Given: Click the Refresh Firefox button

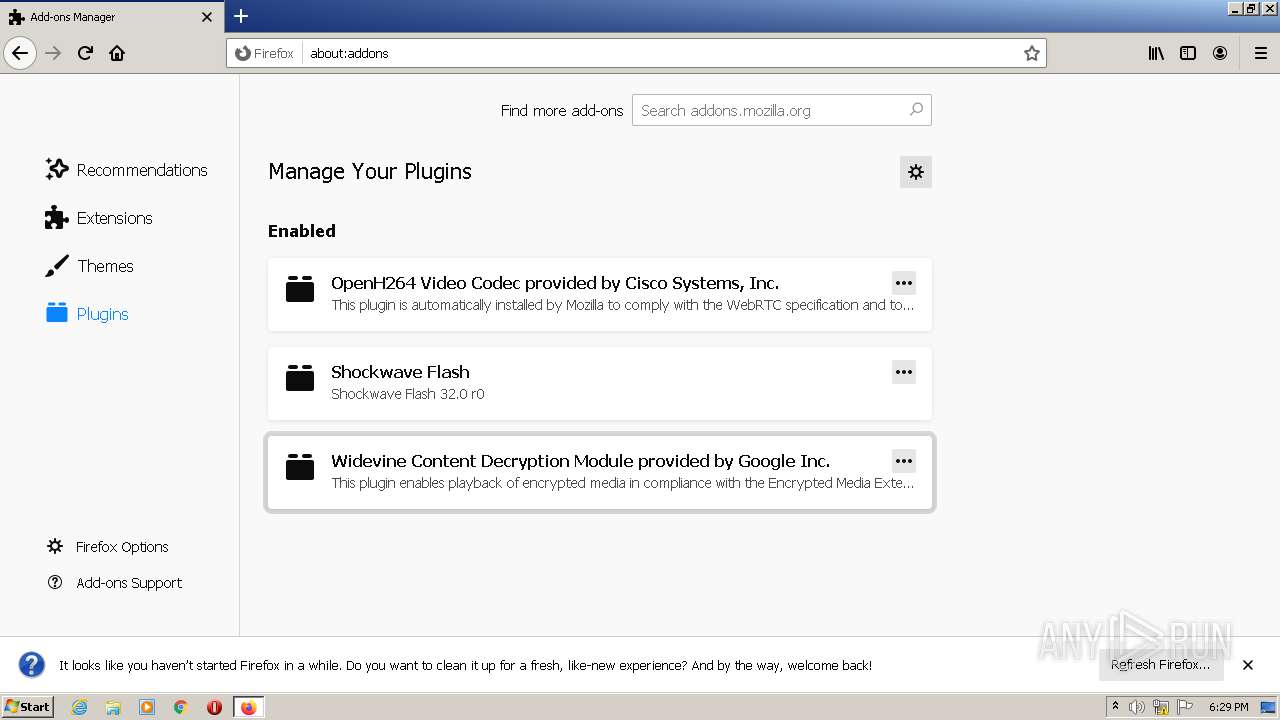Looking at the screenshot, I should pyautogui.click(x=1161, y=665).
